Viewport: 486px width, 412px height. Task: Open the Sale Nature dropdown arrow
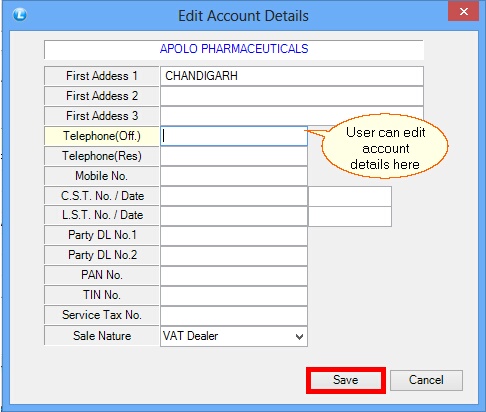click(x=299, y=337)
